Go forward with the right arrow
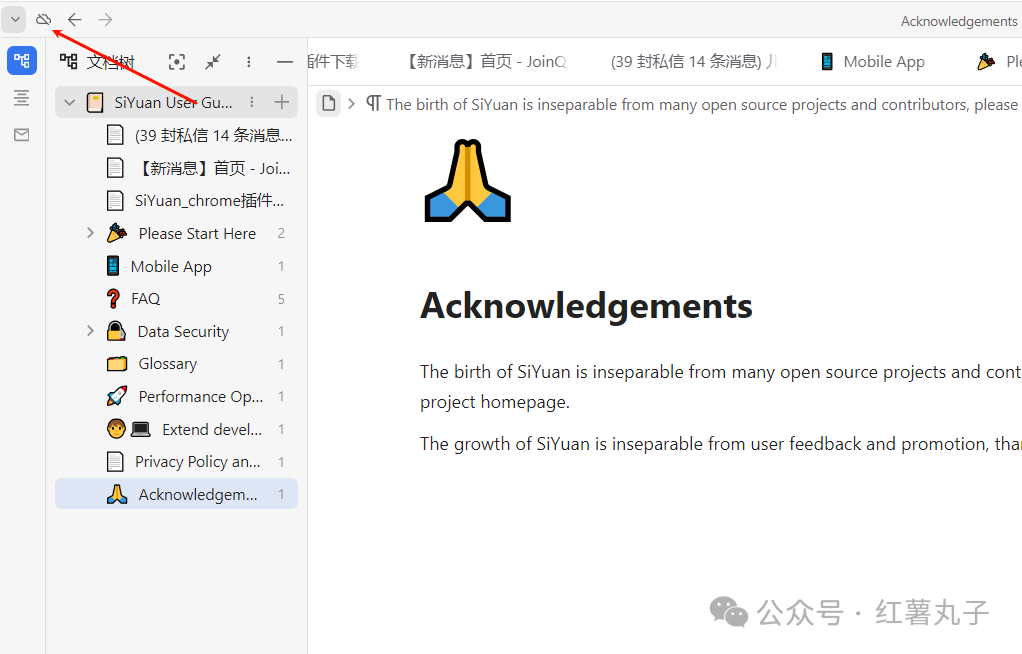1022x654 pixels. pyautogui.click(x=106, y=20)
